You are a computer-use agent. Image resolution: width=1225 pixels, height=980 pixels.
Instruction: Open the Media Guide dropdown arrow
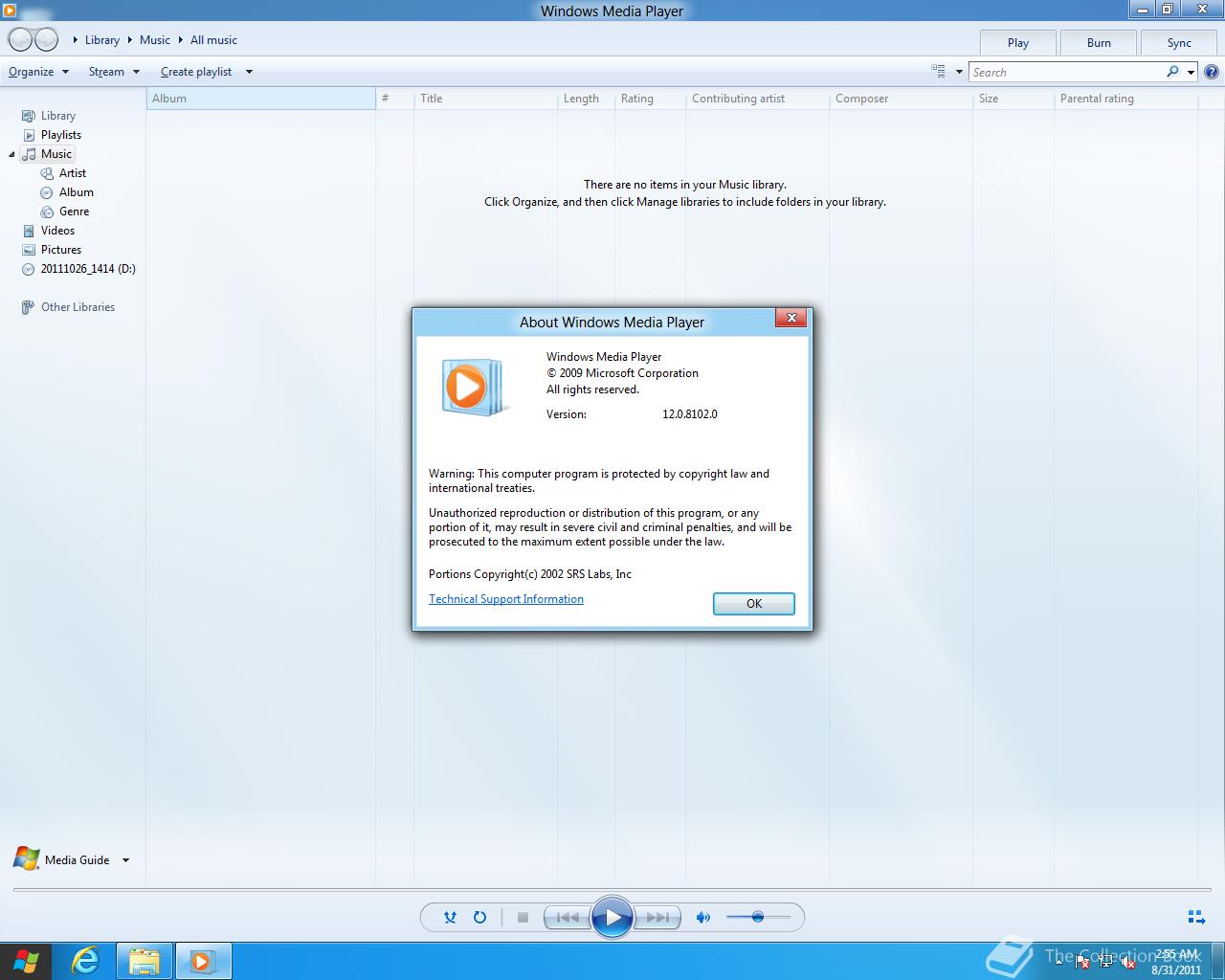click(125, 860)
